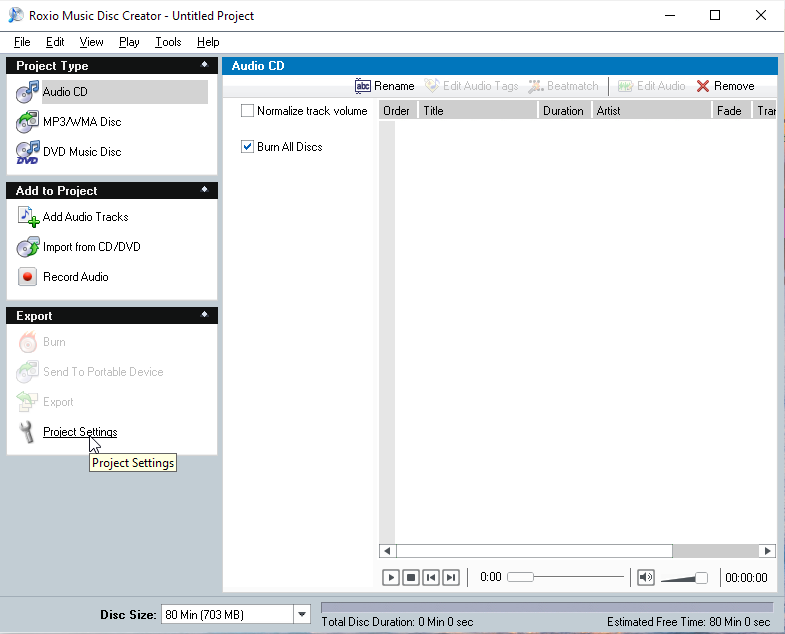Skip to next track button

451,577
